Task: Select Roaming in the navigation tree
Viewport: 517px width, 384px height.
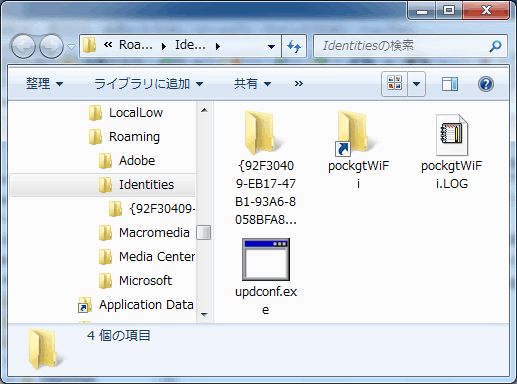Action: click(135, 137)
